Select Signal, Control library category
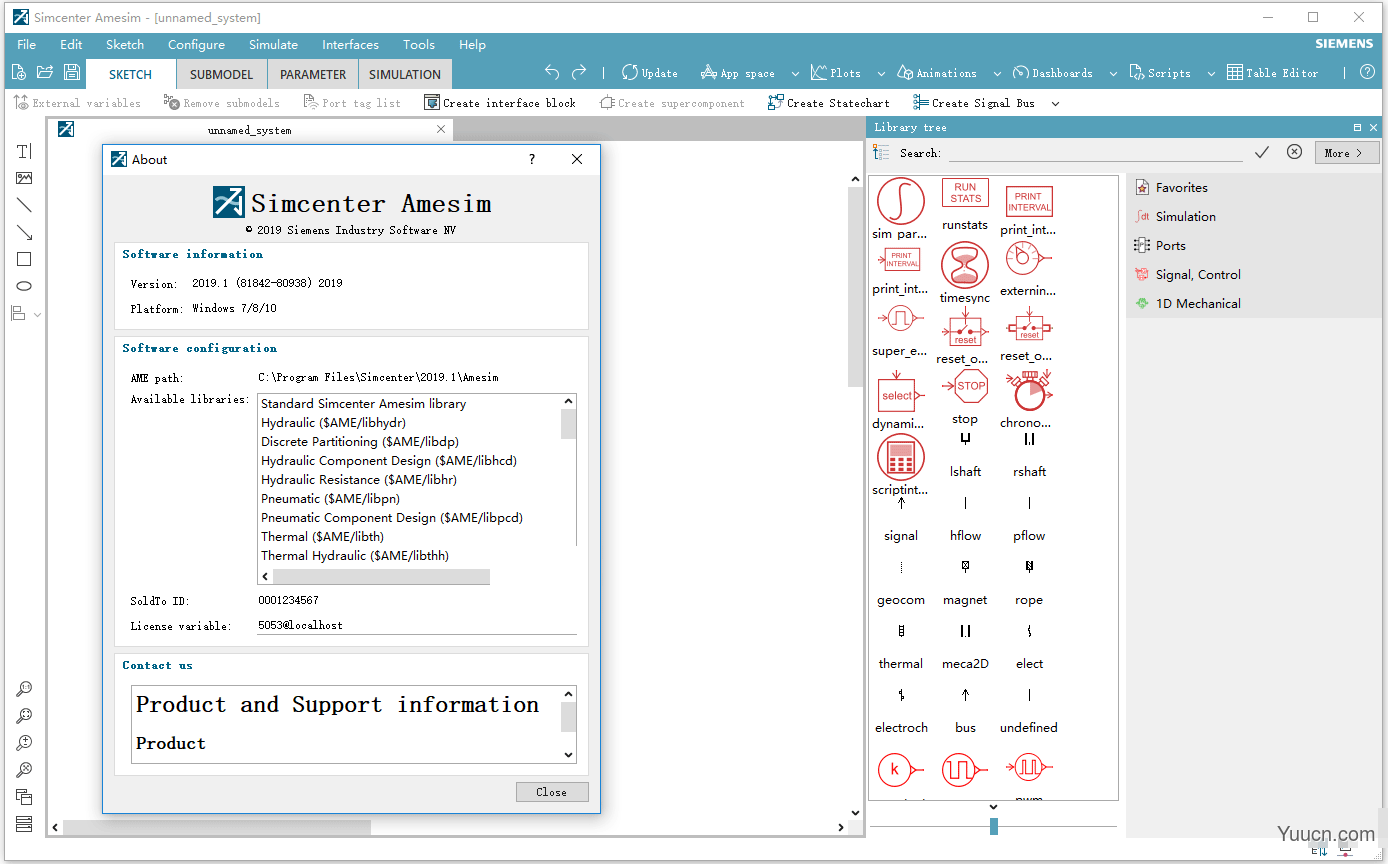1388x864 pixels. click(x=1187, y=274)
